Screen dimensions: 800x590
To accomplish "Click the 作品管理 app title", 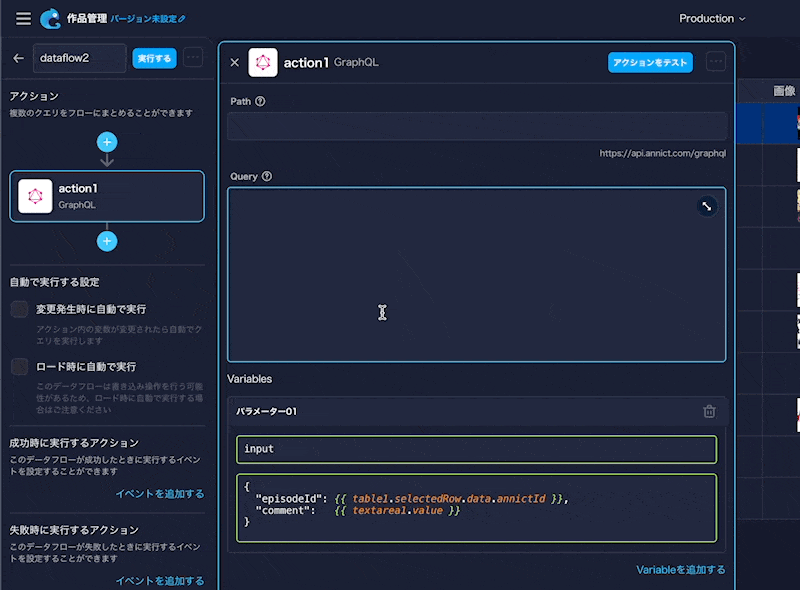I will [87, 19].
